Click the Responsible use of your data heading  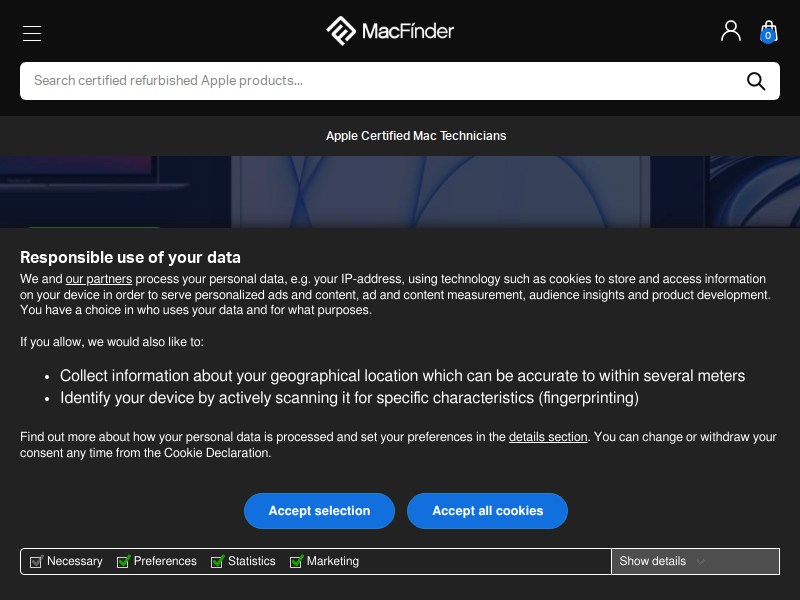coord(130,258)
